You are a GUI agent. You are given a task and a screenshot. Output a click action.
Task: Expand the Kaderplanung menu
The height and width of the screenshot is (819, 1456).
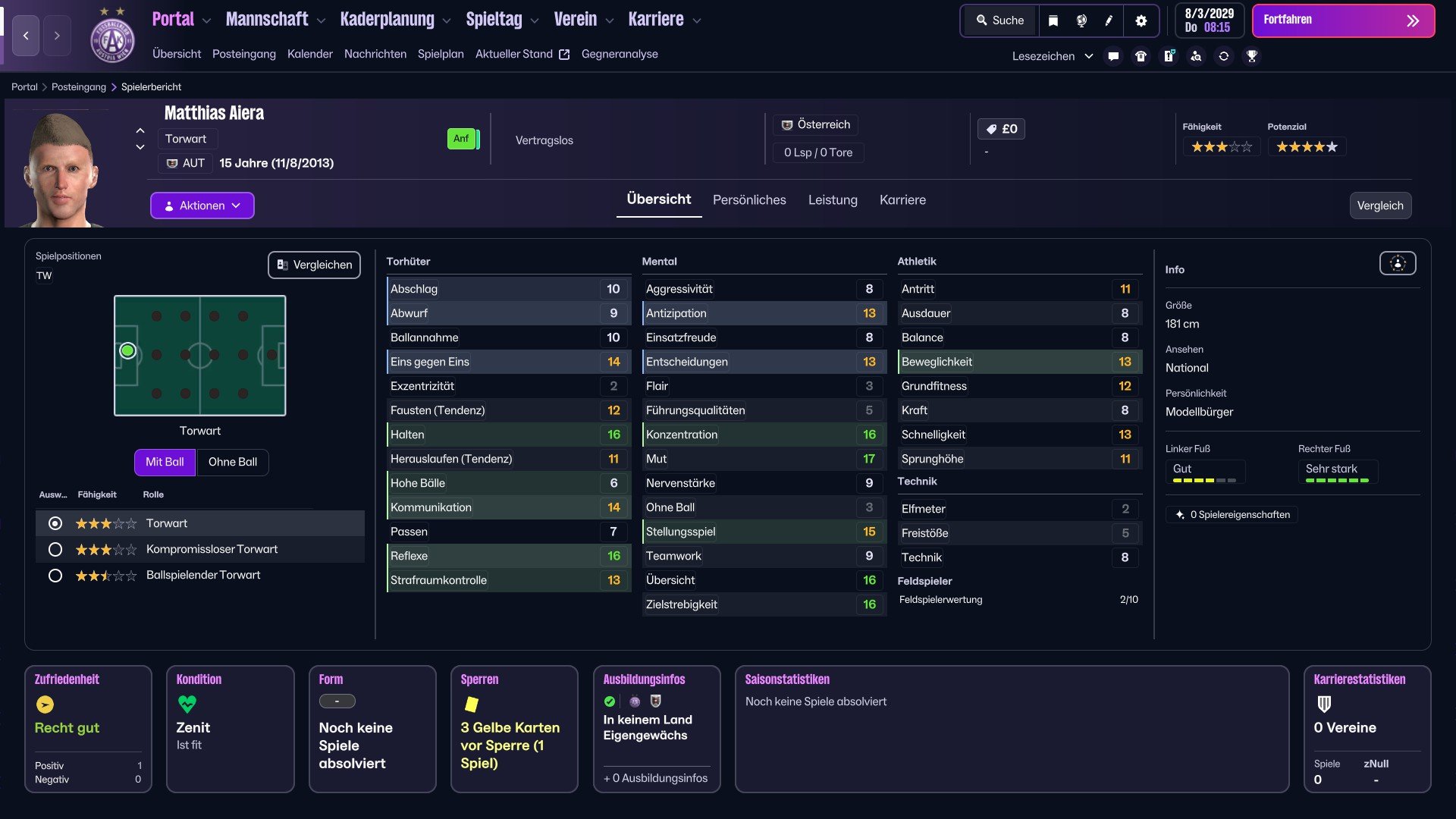[x=394, y=20]
